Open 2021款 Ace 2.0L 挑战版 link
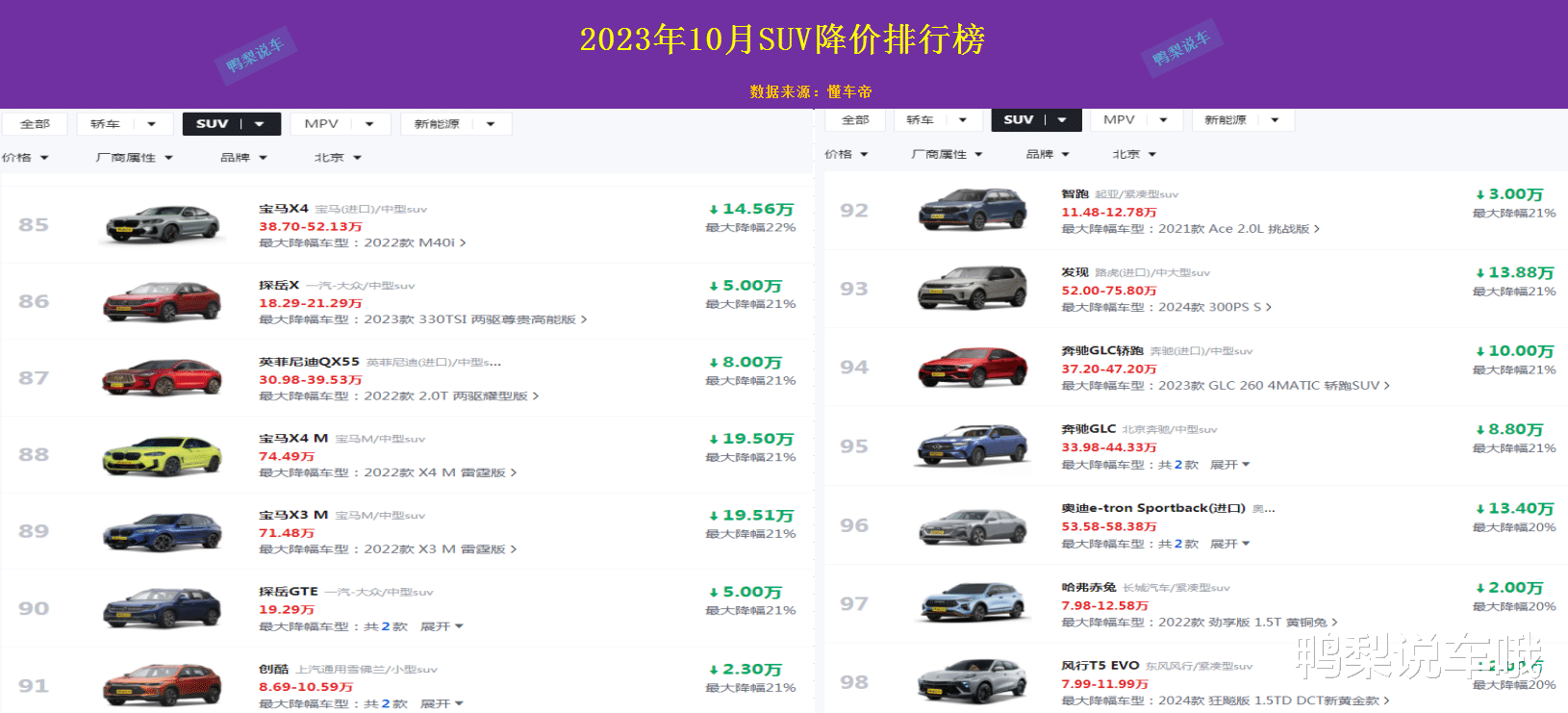 [x=1239, y=229]
